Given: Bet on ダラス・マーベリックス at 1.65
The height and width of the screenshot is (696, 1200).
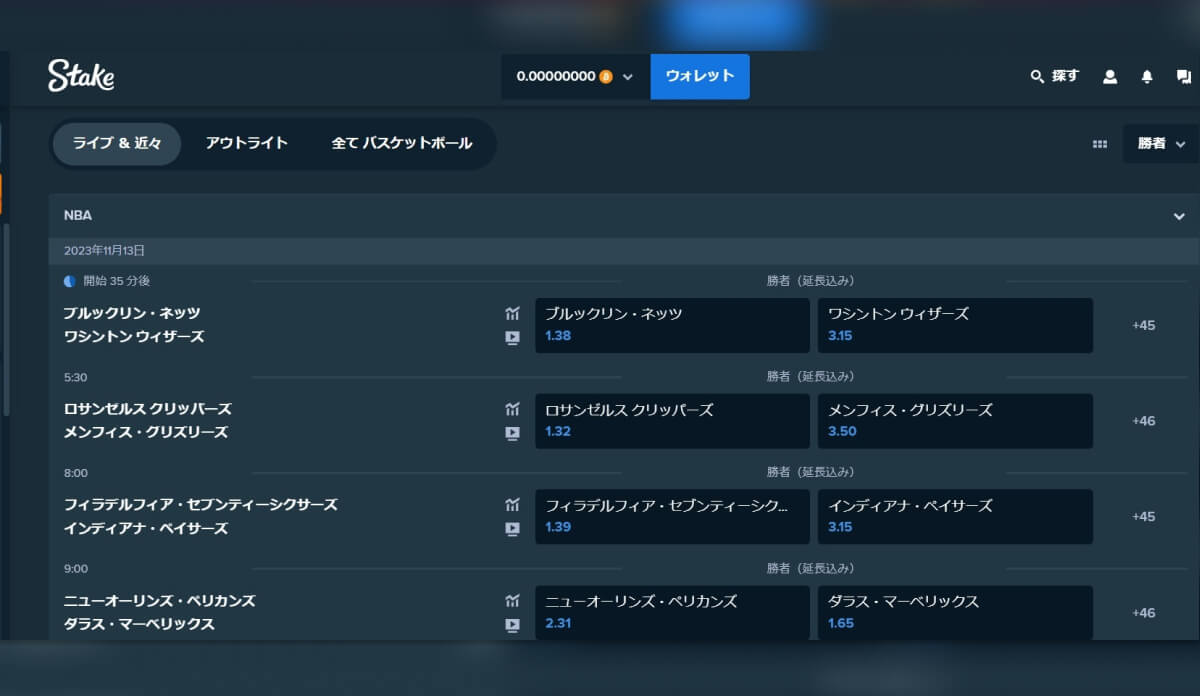Looking at the screenshot, I should (955, 612).
